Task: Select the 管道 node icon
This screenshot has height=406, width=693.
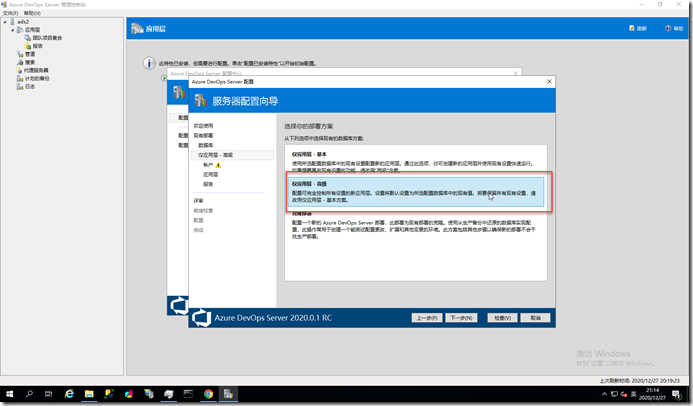Action: click(20, 54)
